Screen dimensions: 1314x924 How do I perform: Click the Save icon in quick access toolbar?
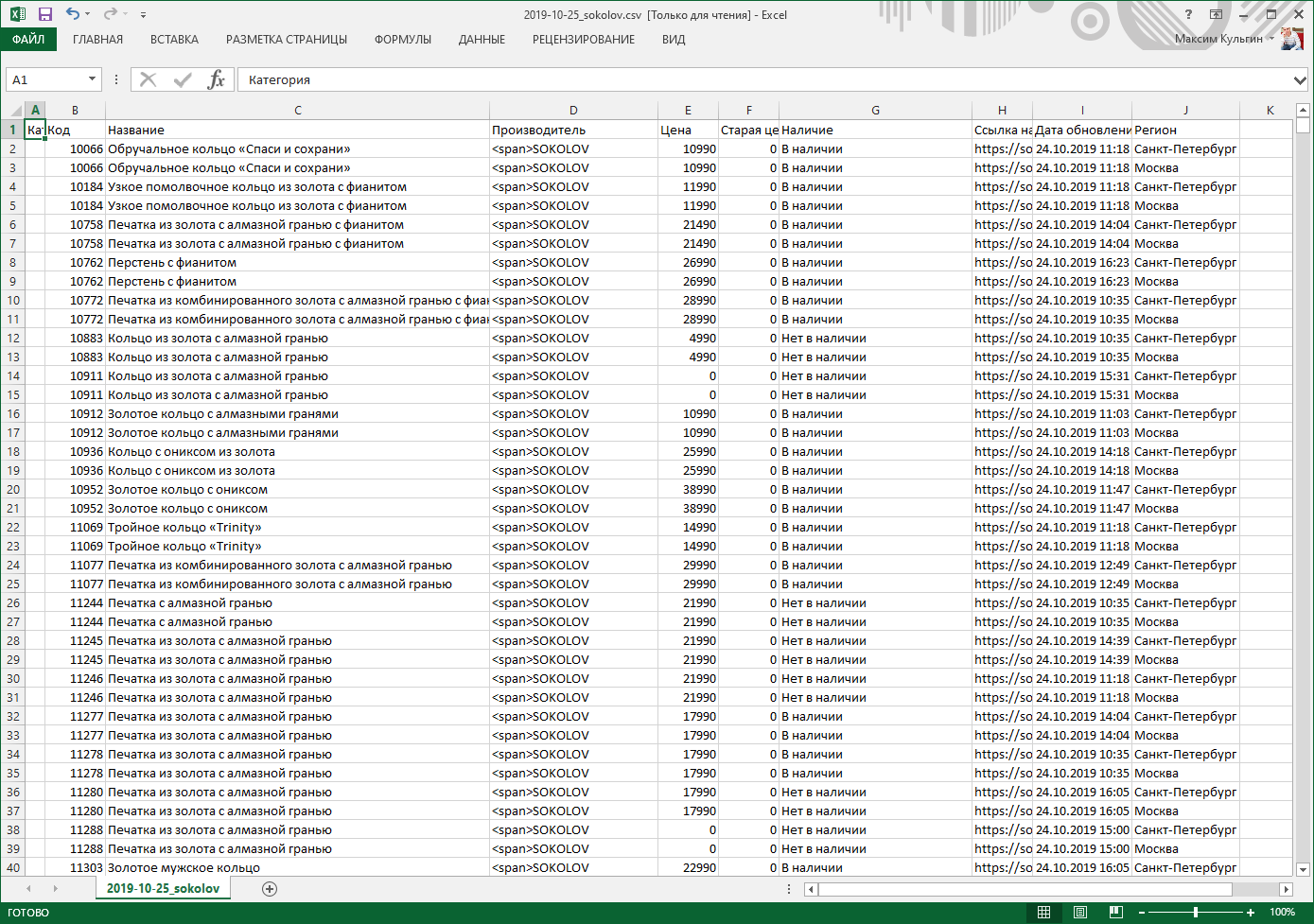44,14
